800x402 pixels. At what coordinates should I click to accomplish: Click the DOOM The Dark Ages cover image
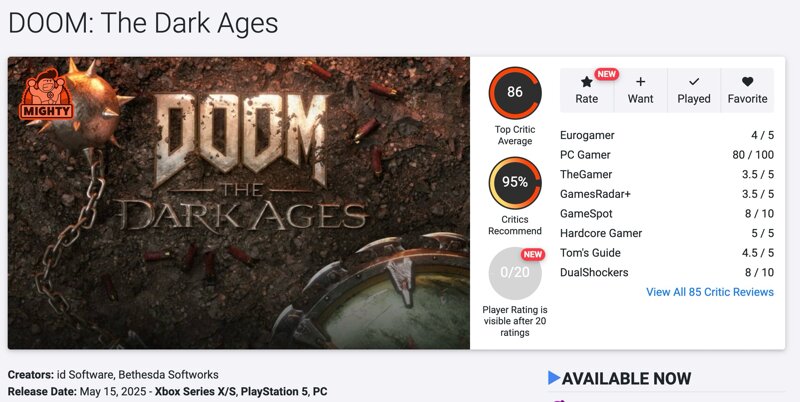coord(239,203)
